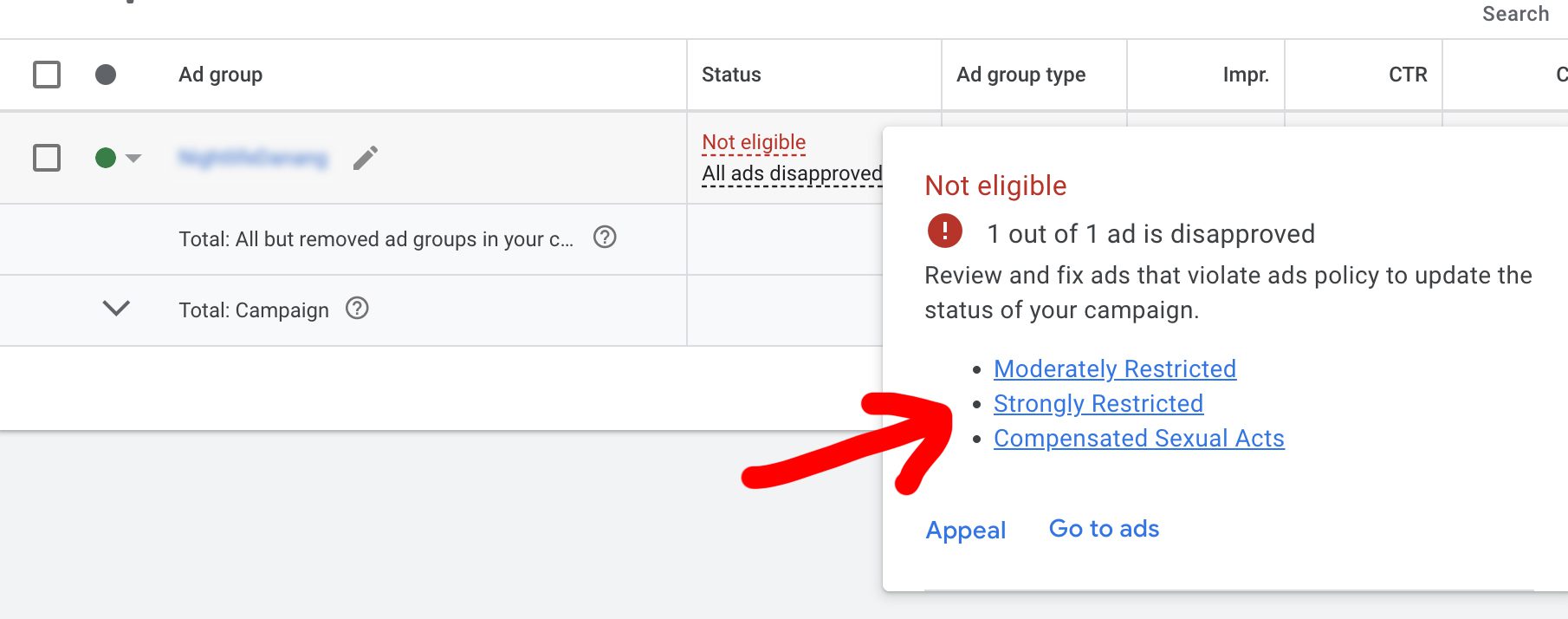Open the Compensated Sexual Acts policy link
The height and width of the screenshot is (619, 1568).
click(x=1138, y=439)
